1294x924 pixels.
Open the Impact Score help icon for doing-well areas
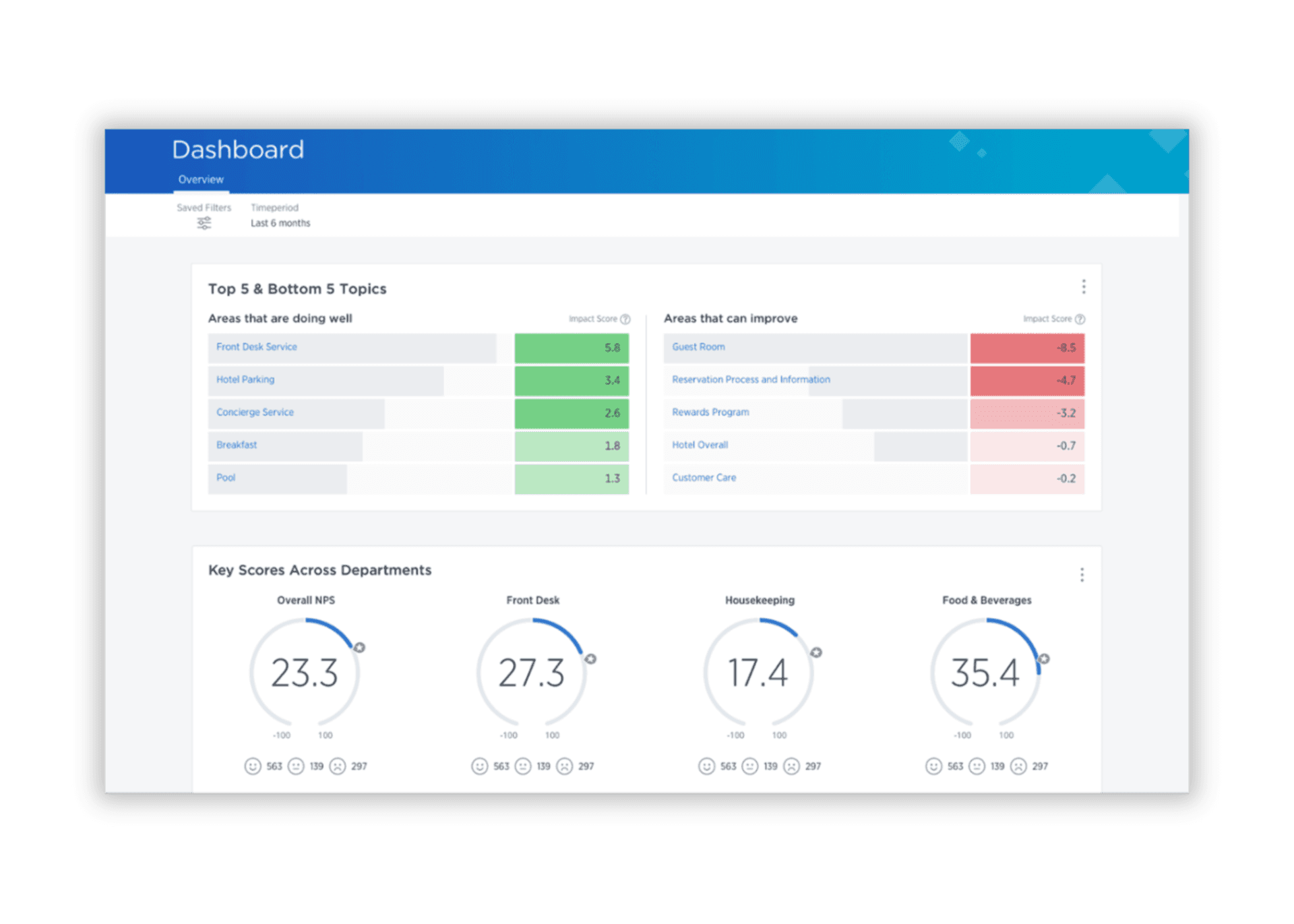click(x=625, y=319)
